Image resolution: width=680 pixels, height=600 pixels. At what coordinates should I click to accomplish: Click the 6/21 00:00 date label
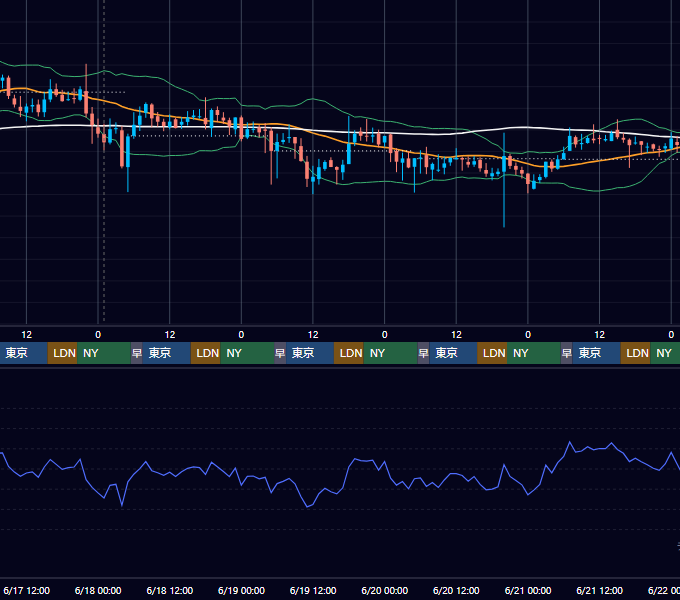[x=528, y=590]
